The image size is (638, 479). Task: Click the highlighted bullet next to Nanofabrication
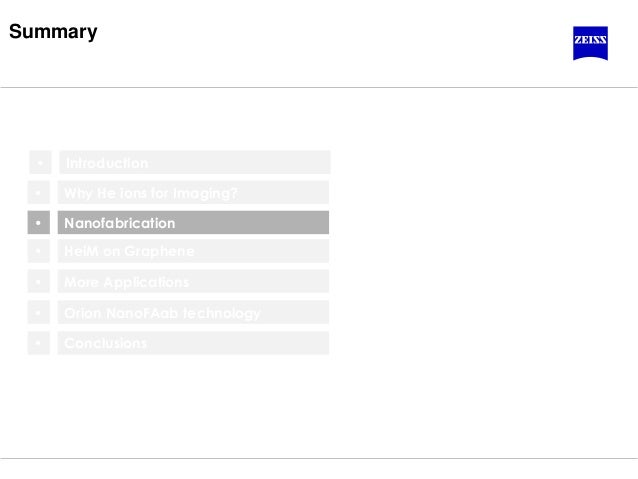tap(39, 223)
